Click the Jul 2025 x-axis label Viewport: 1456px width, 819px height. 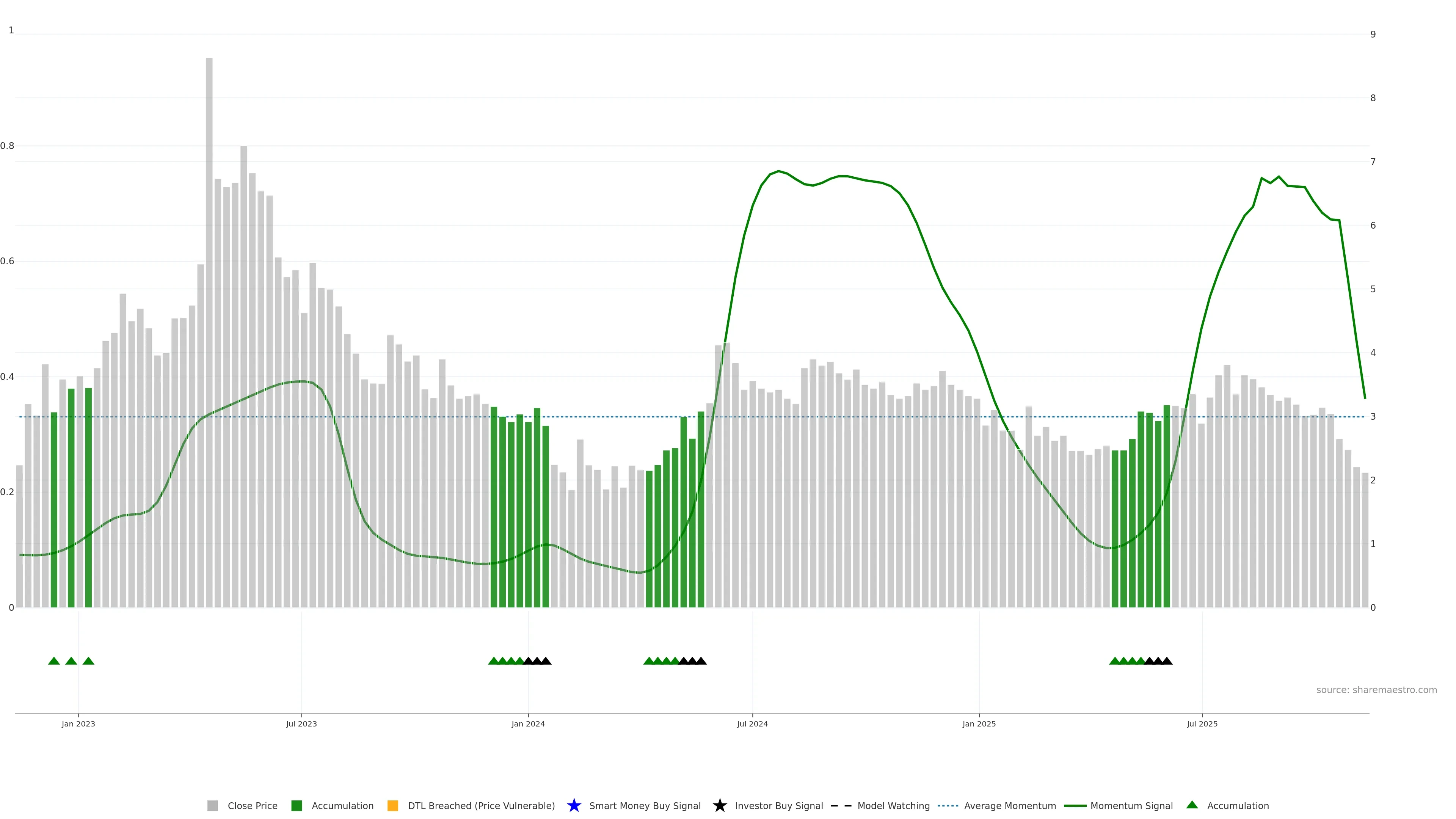coord(1202,723)
